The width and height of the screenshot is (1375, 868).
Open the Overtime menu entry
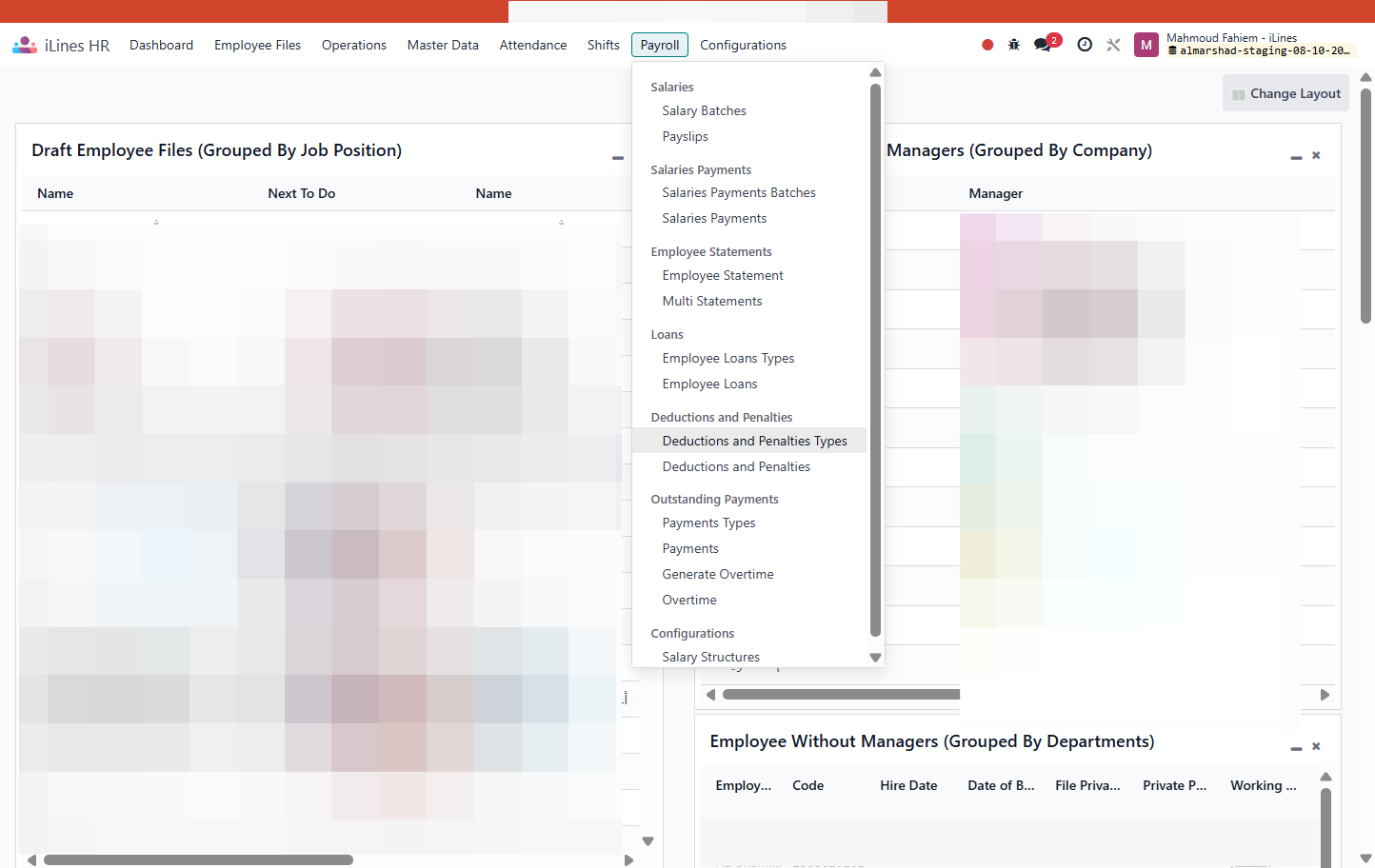click(x=689, y=600)
